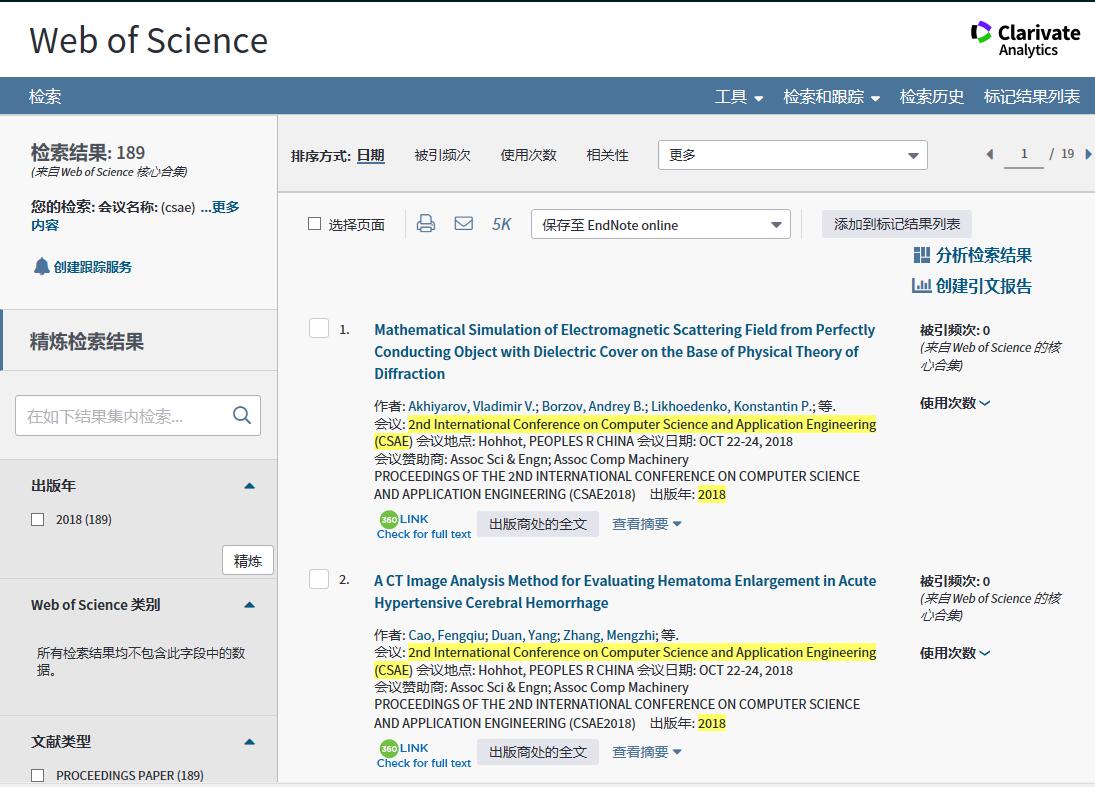Click the 分析检索结果 chart icon
This screenshot has width=1095, height=787.
tap(922, 255)
